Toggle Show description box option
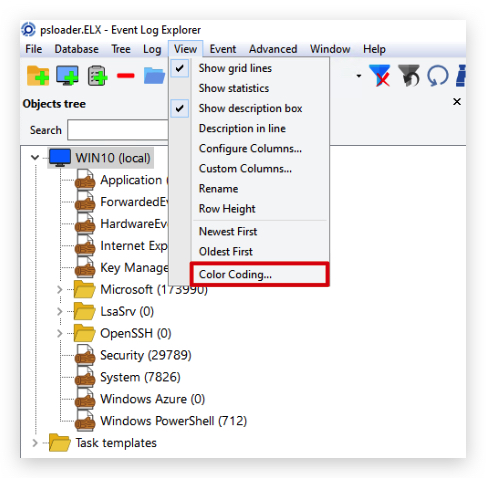The width and height of the screenshot is (486, 478). coord(250,108)
